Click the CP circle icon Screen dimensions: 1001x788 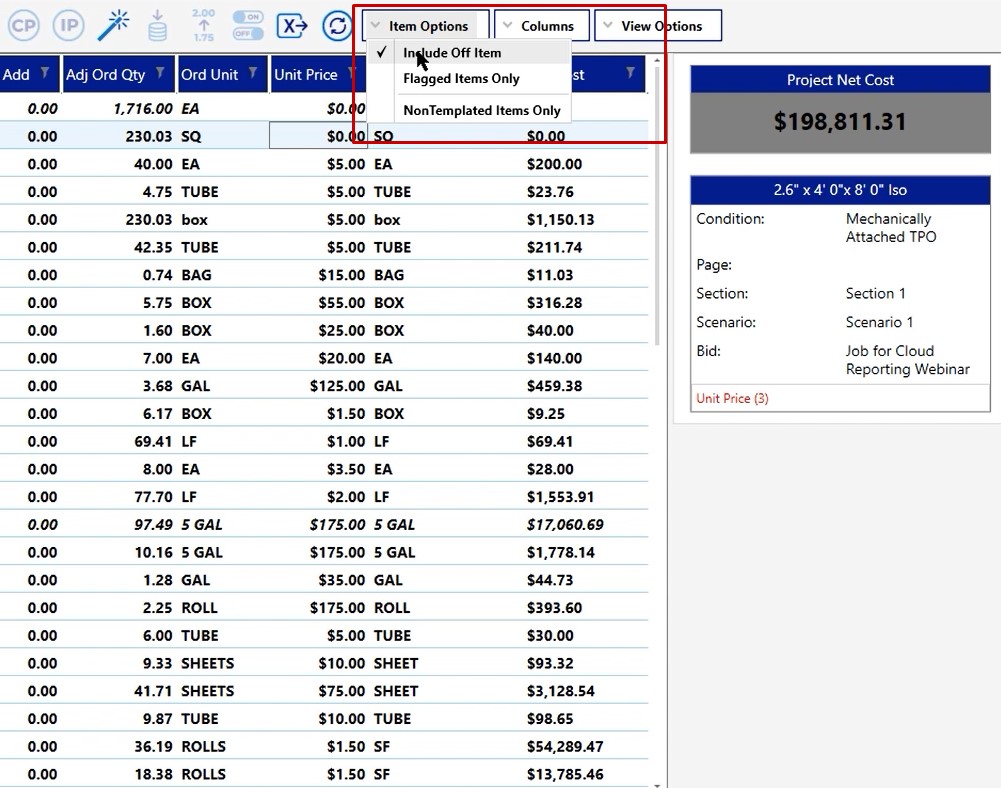point(23,24)
